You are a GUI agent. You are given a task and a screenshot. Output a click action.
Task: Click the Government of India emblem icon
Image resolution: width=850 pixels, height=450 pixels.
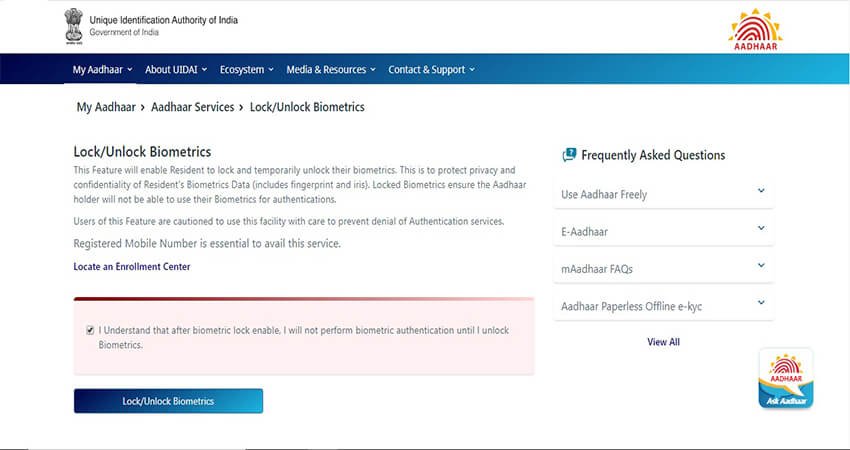[x=73, y=25]
